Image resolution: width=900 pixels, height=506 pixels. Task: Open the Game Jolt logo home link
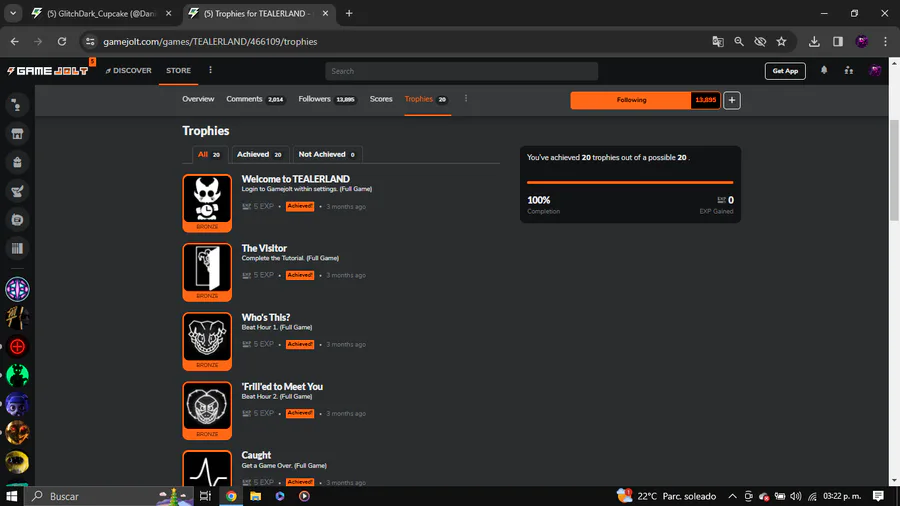(47, 71)
